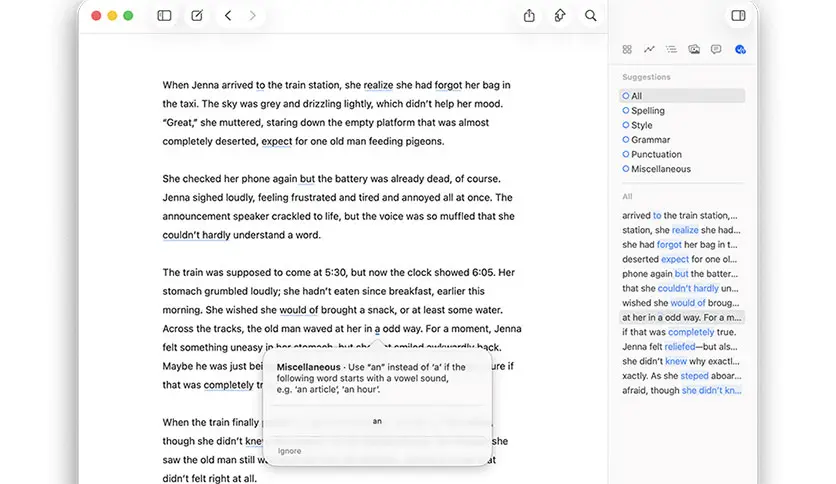Switch to the Outline list tab
The height and width of the screenshot is (484, 836).
coord(671,50)
